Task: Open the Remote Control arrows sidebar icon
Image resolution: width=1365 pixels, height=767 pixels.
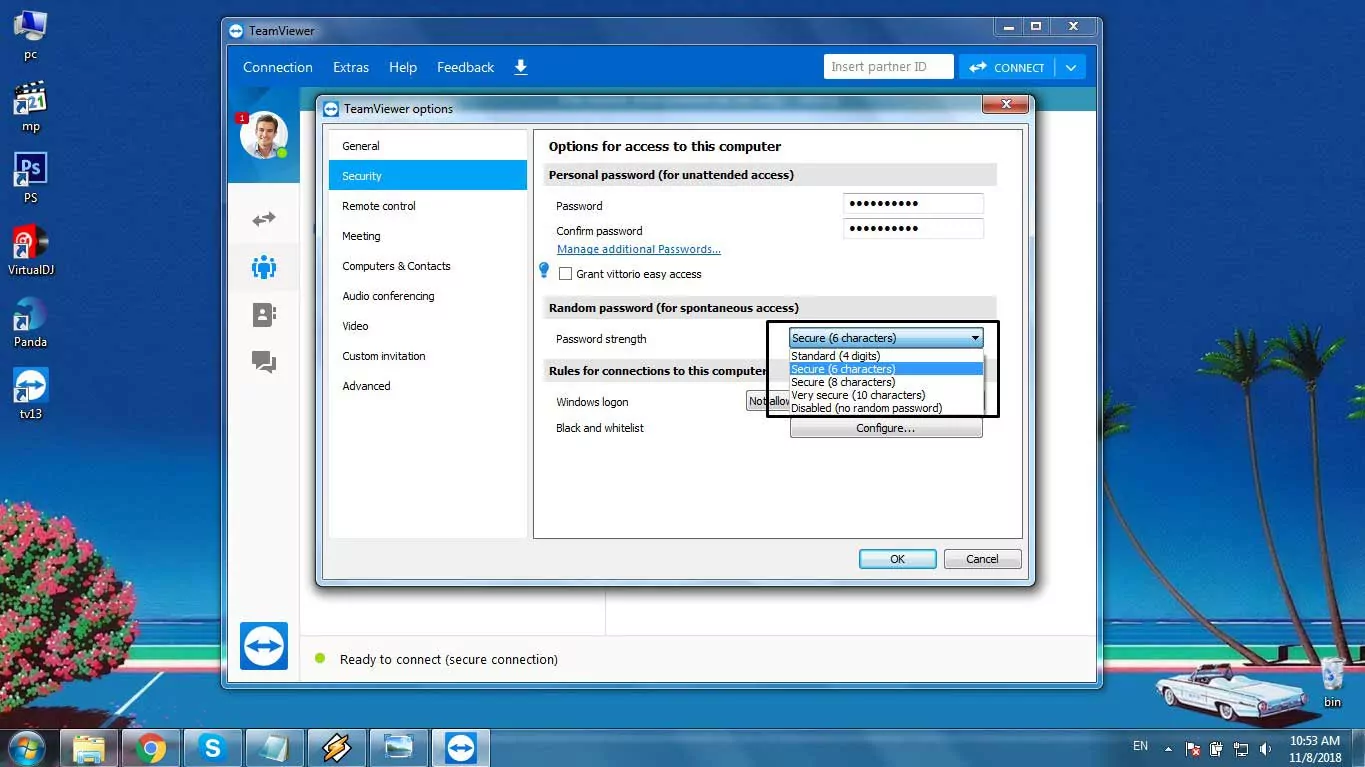Action: 264,219
